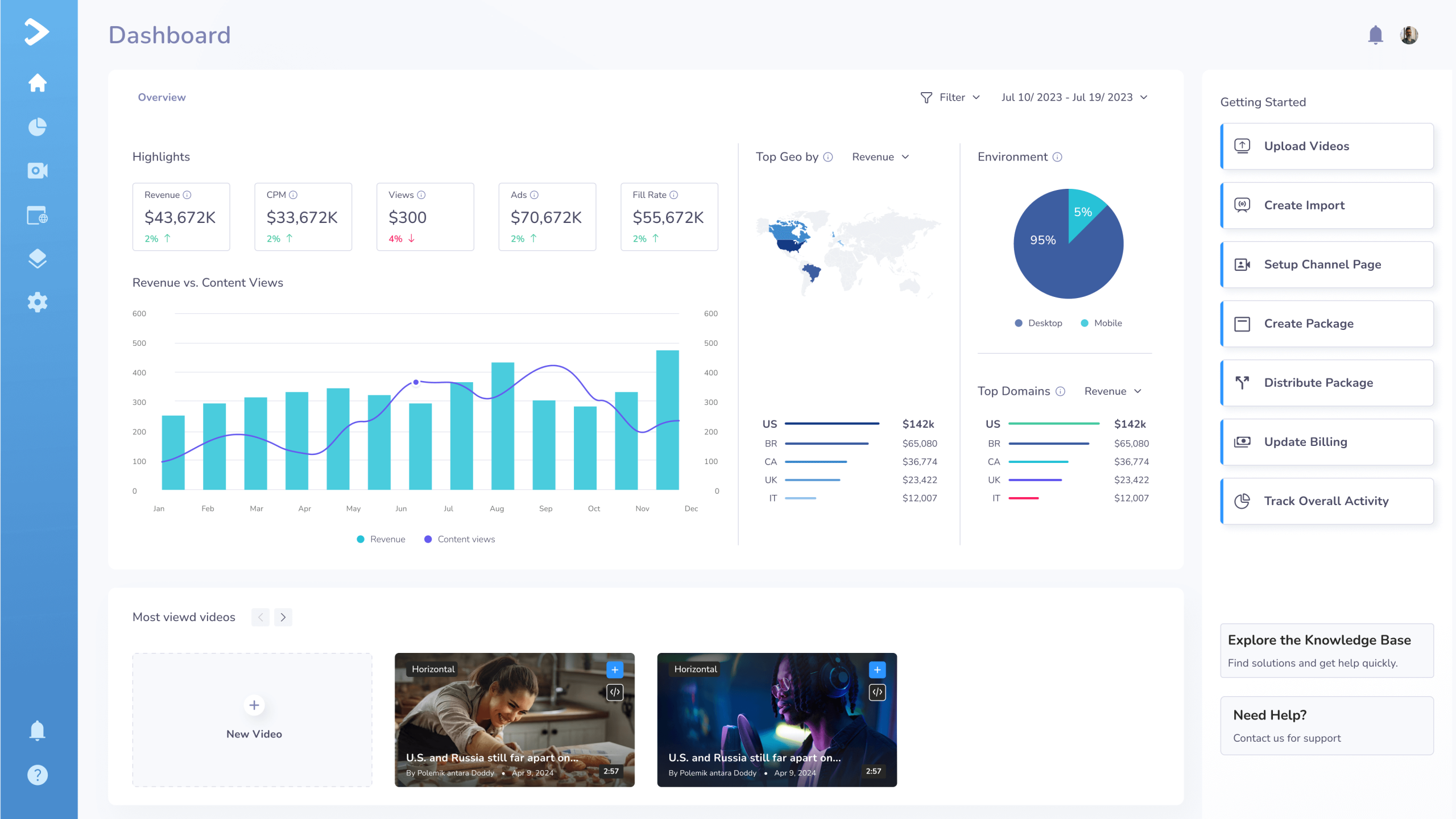Open notifications via the bell icon
Image resolution: width=1456 pixels, height=819 pixels.
[1376, 35]
